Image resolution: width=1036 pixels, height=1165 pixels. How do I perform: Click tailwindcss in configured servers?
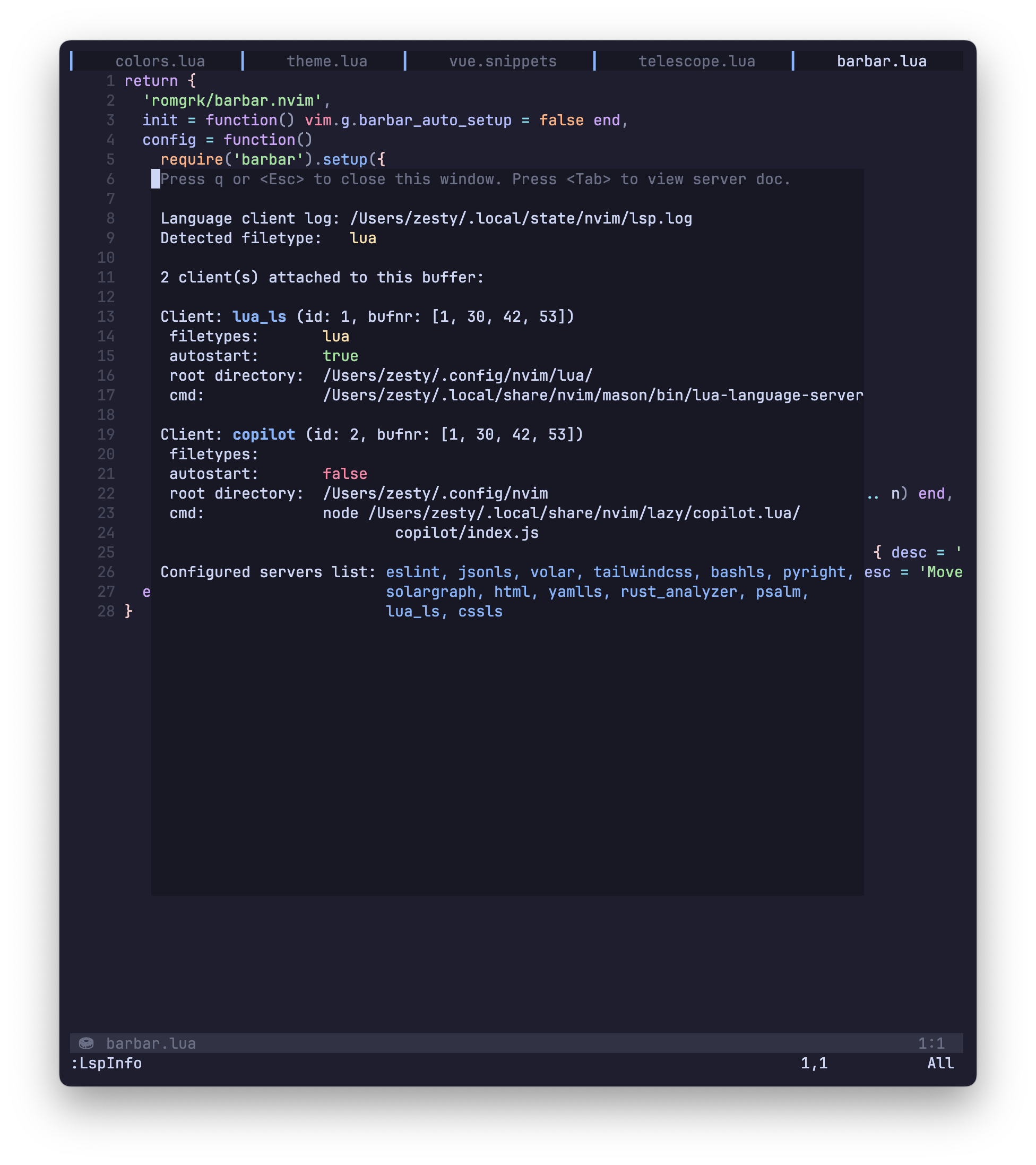[642, 572]
